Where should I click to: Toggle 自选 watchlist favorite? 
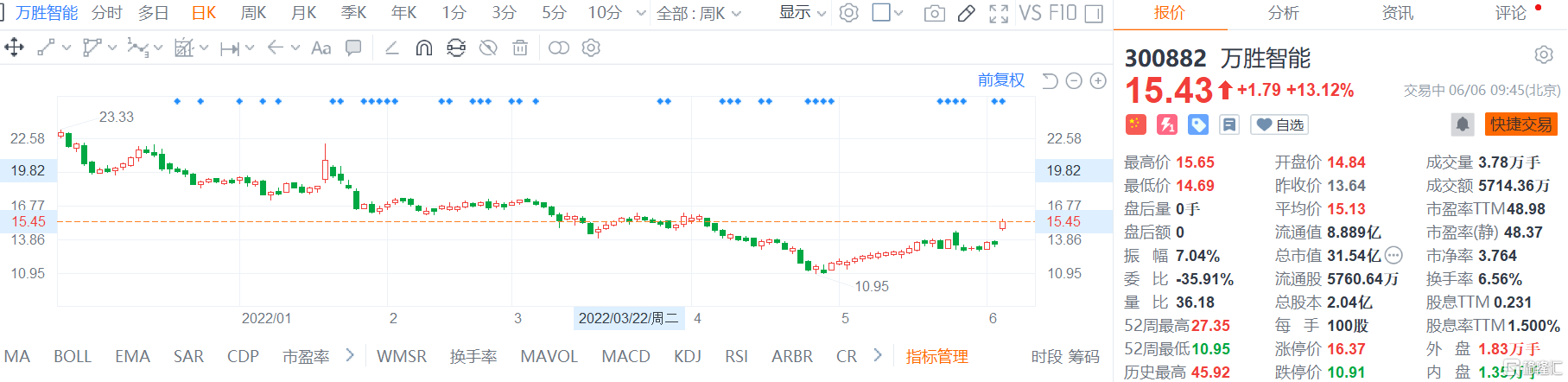1279,124
